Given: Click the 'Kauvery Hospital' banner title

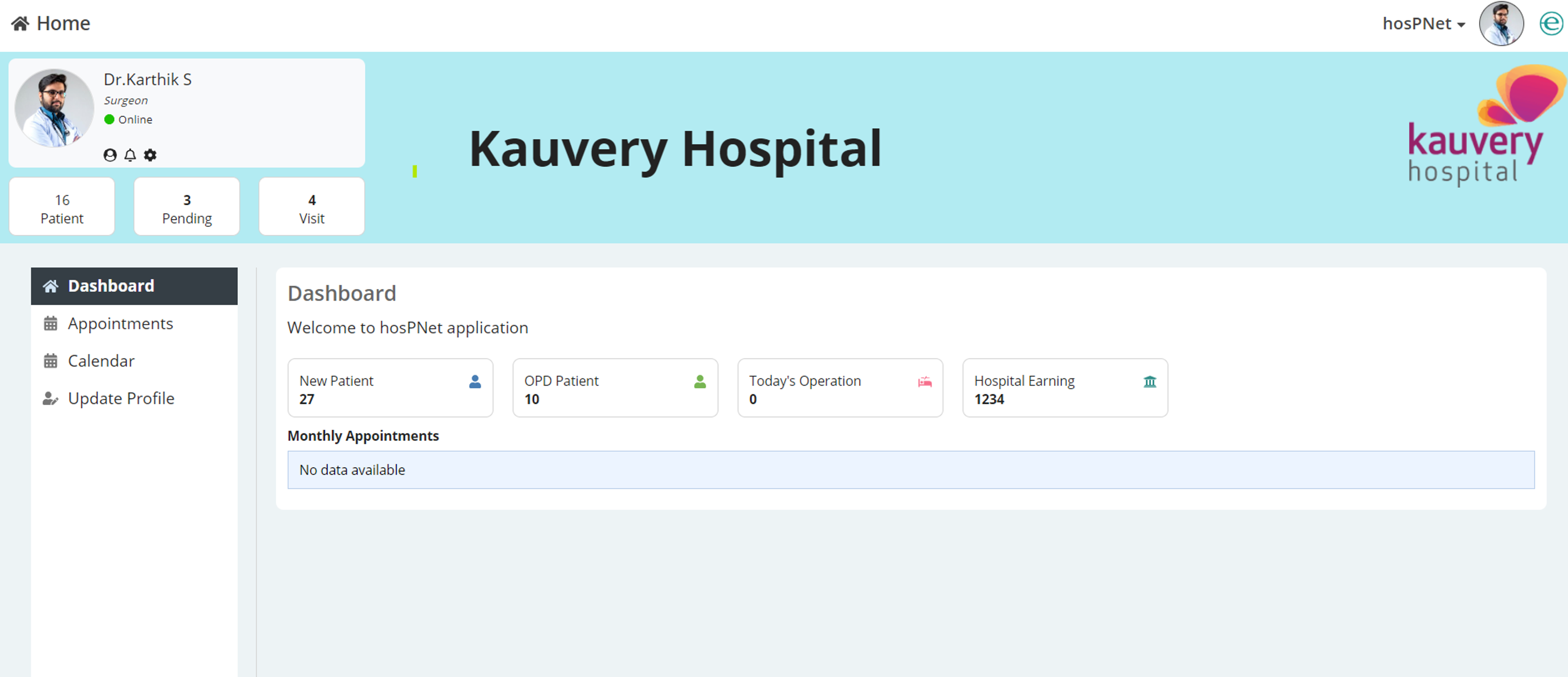Looking at the screenshot, I should [676, 150].
